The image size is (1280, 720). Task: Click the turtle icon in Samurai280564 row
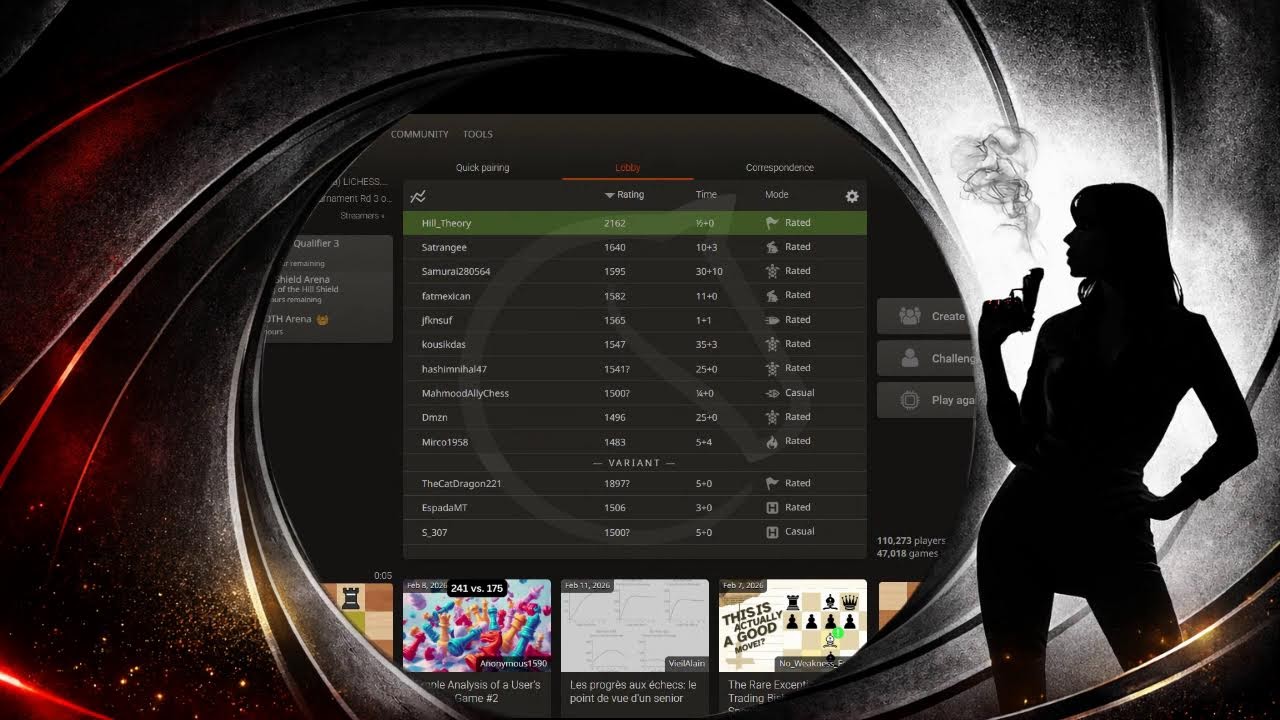pyautogui.click(x=772, y=271)
